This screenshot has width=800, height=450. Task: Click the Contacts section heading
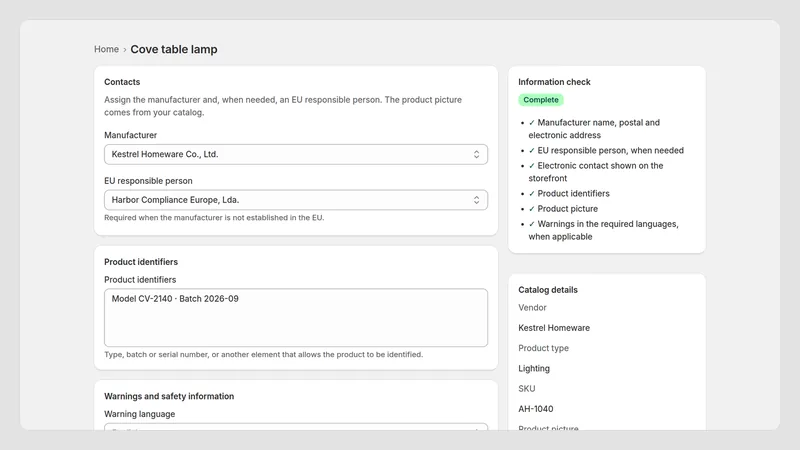coord(122,82)
